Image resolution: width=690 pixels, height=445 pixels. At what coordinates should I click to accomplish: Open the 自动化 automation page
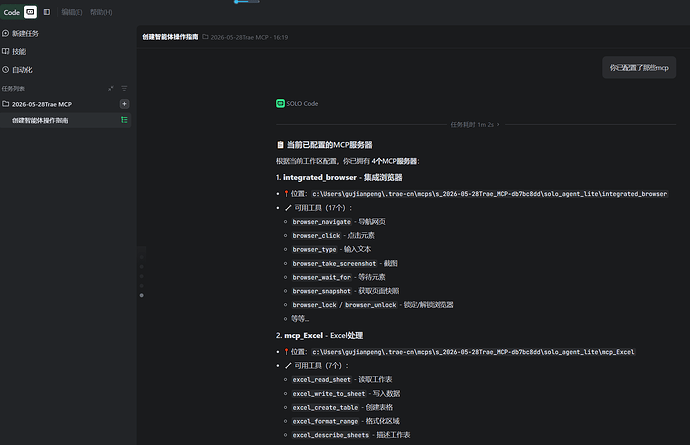(22, 70)
